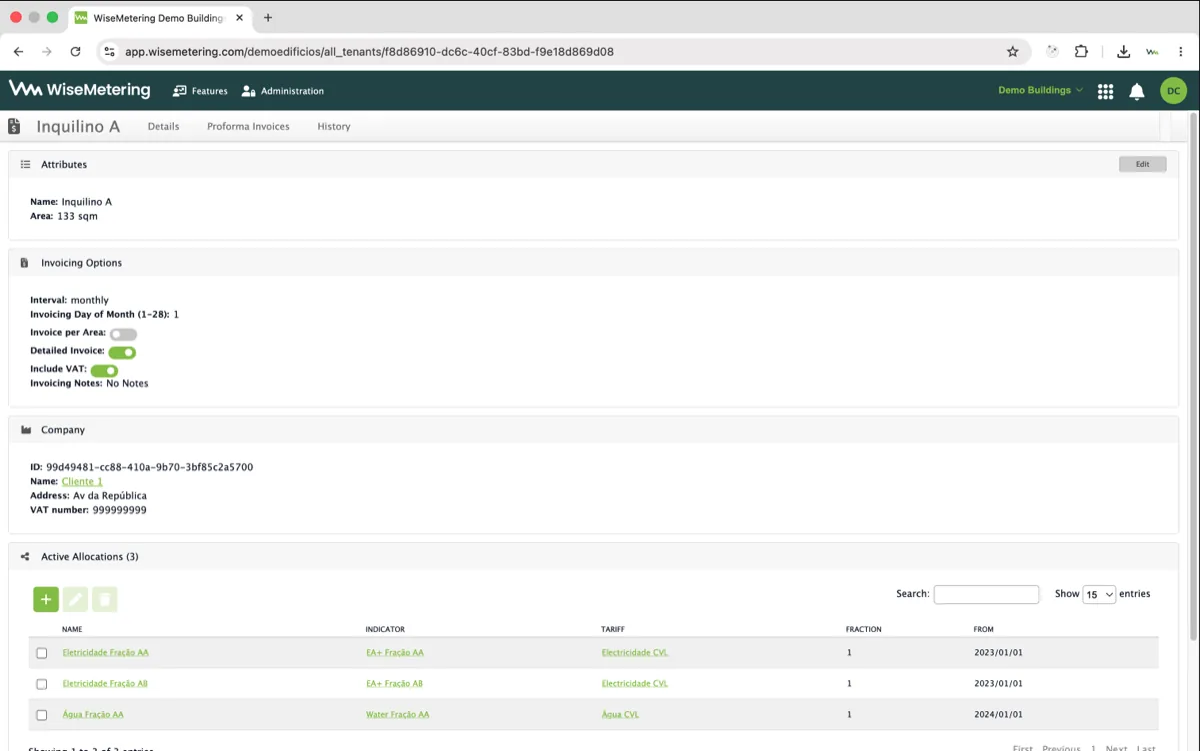
Task: Open the Água CVL tariff link
Action: (x=621, y=715)
